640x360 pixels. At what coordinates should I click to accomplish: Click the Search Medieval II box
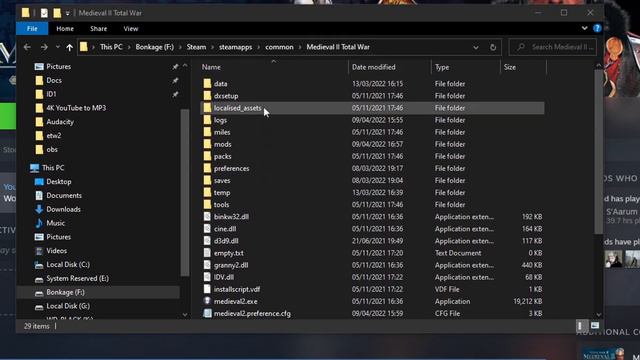[553, 47]
